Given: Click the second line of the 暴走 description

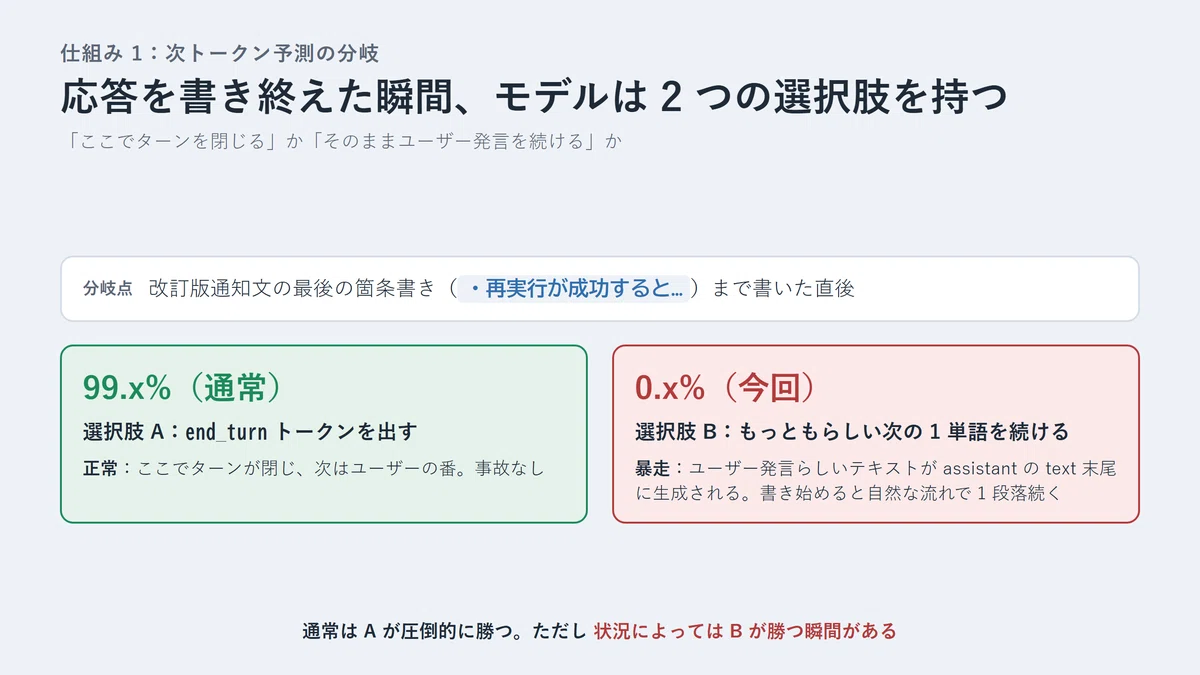Looking at the screenshot, I should 848,493.
